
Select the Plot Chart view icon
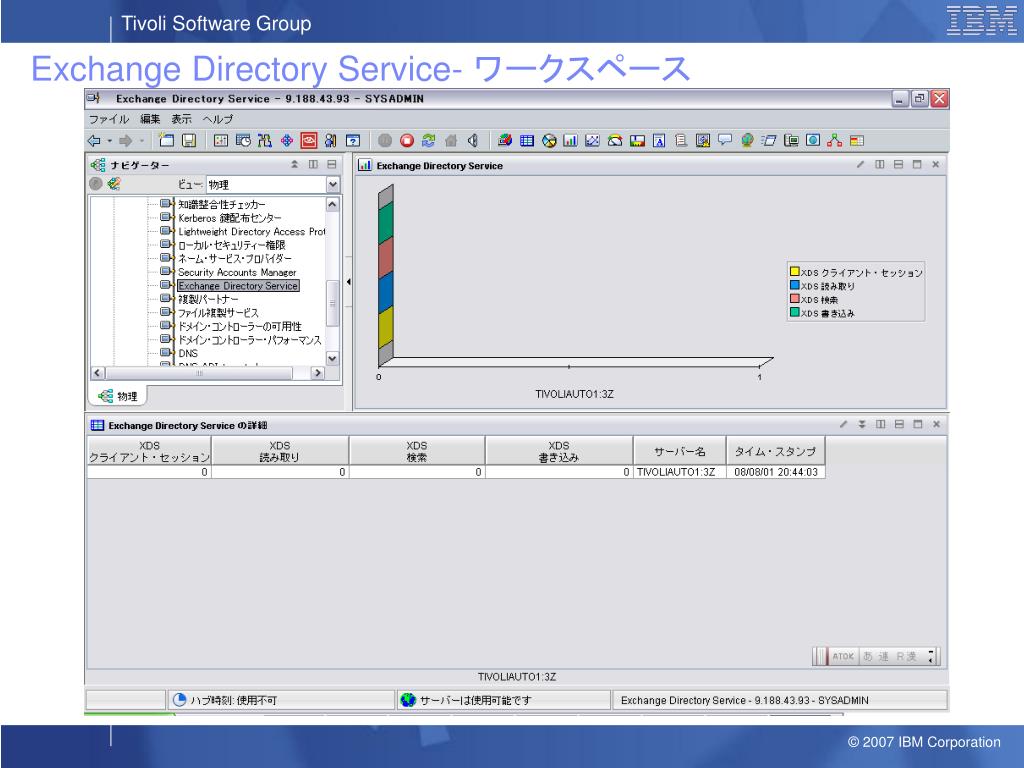[x=592, y=140]
